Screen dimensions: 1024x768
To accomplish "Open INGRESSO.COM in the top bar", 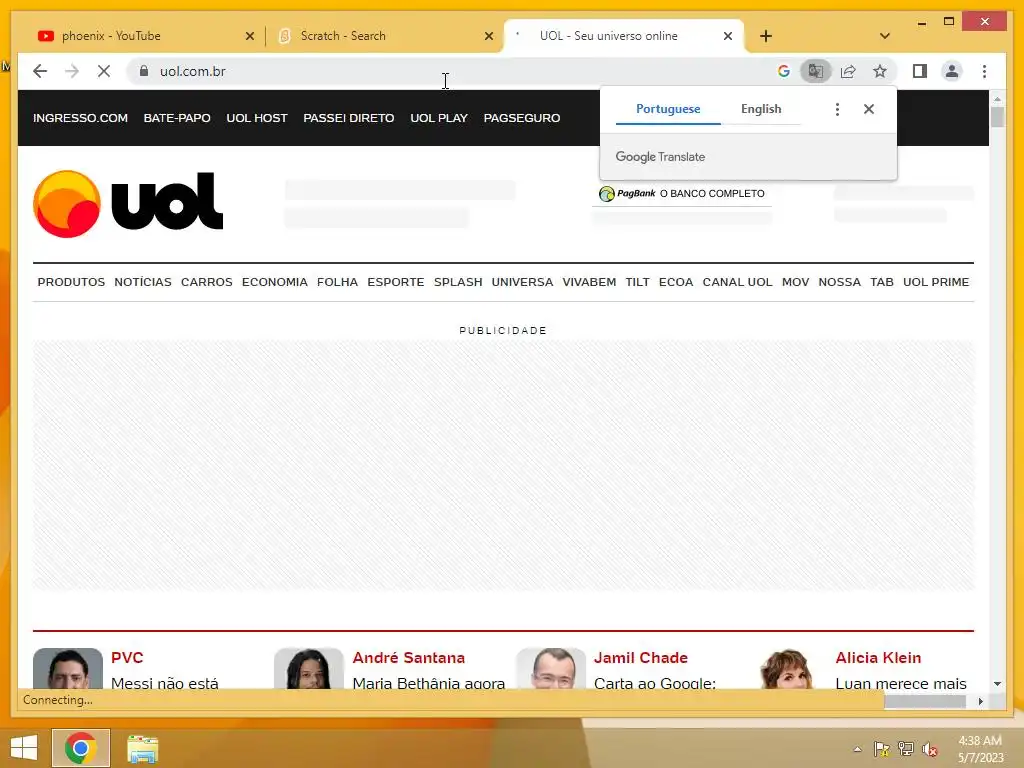I will [x=80, y=118].
